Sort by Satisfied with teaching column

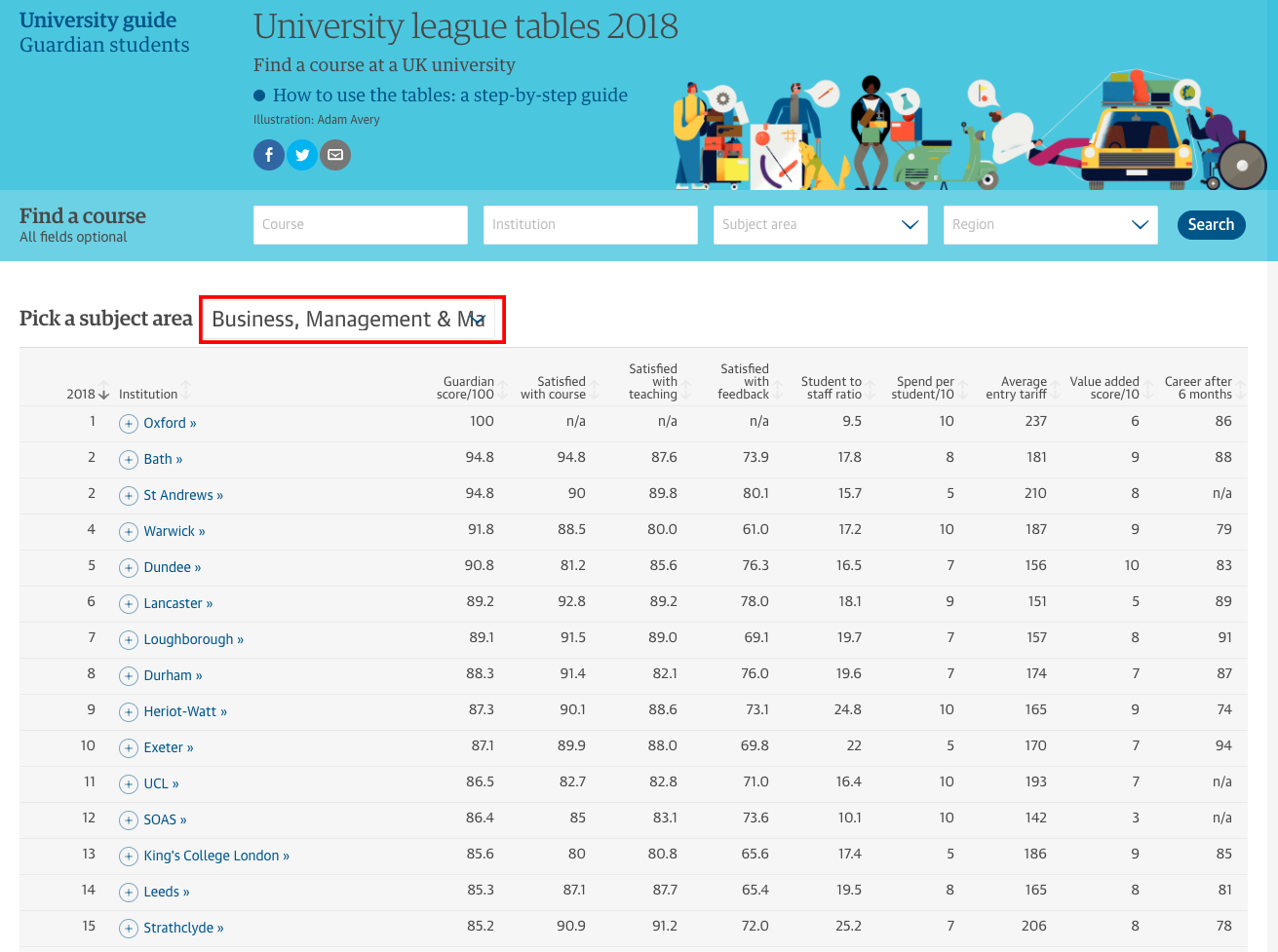click(686, 391)
